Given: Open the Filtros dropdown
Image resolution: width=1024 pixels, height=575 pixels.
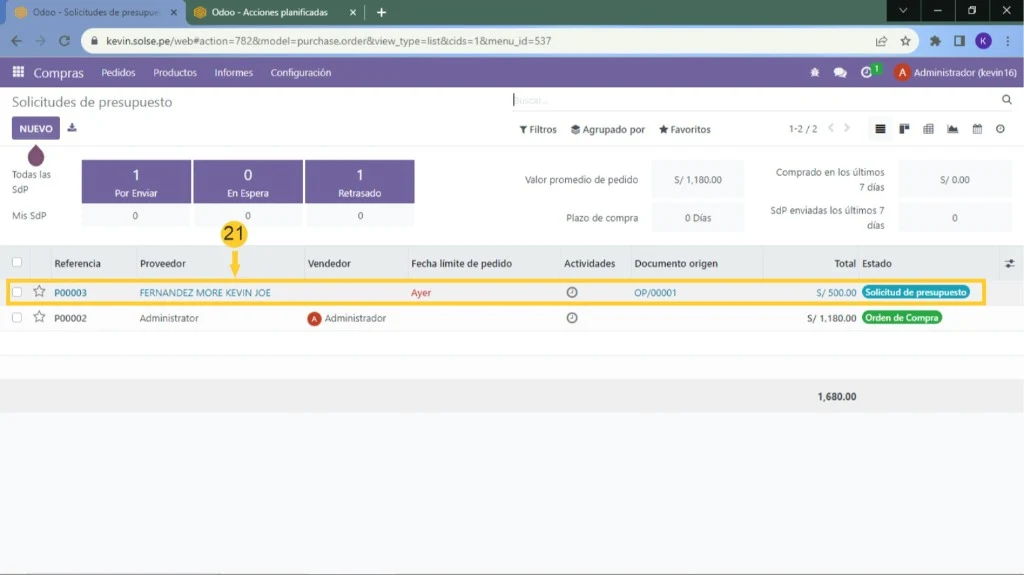Looking at the screenshot, I should click(x=538, y=129).
